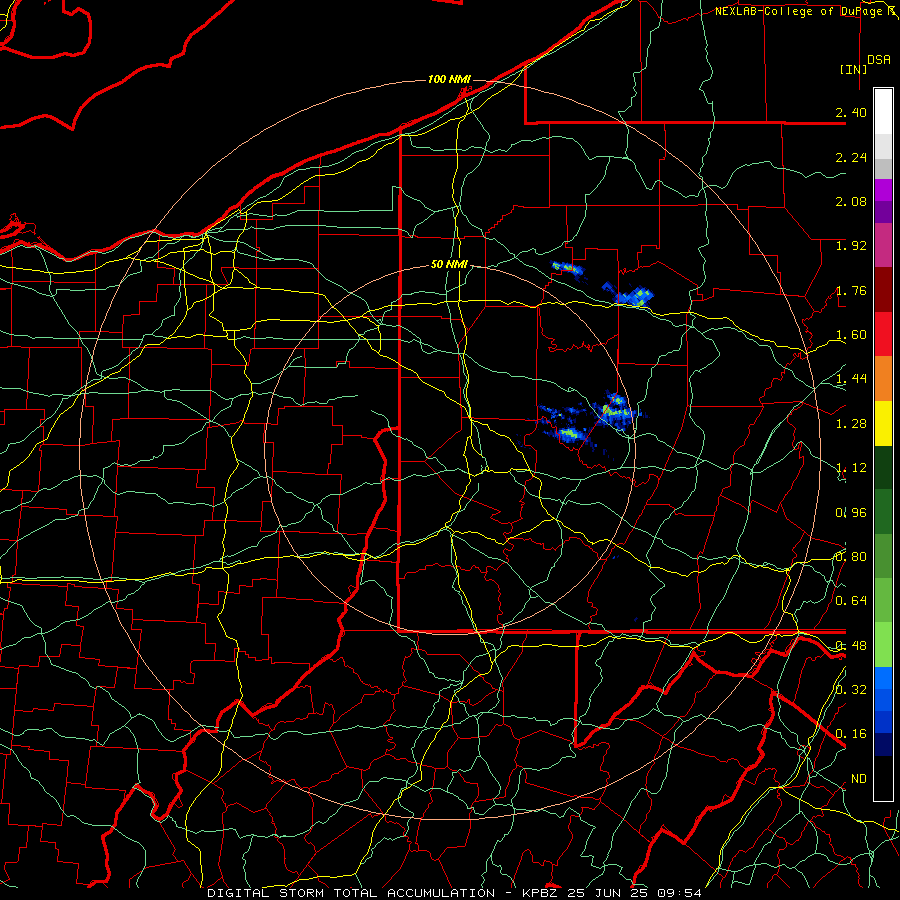The height and width of the screenshot is (900, 900).
Task: Click the '100 NMI' range ring label
Action: pos(449,79)
